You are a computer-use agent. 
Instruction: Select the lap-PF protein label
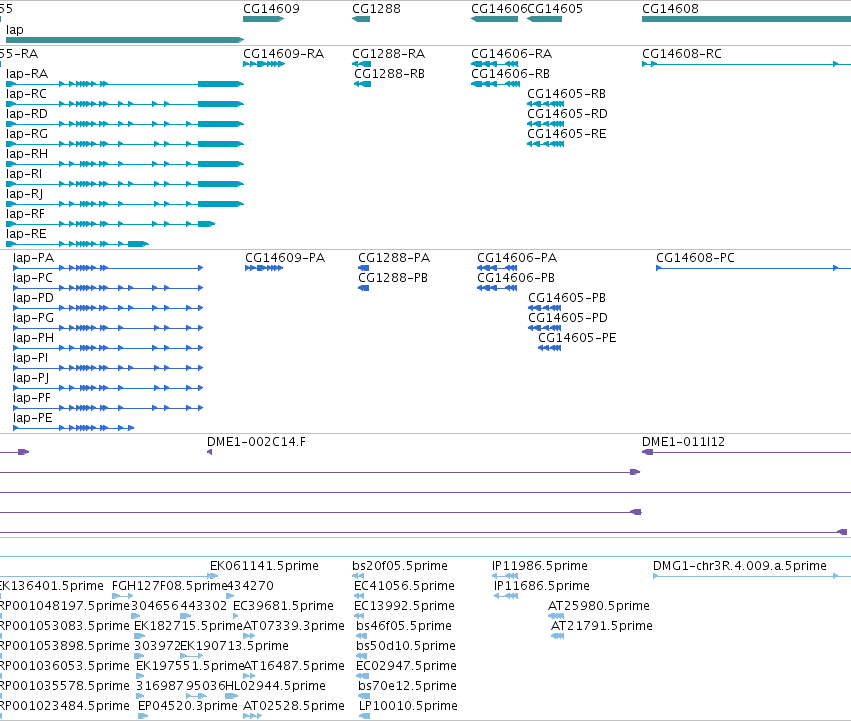point(32,398)
